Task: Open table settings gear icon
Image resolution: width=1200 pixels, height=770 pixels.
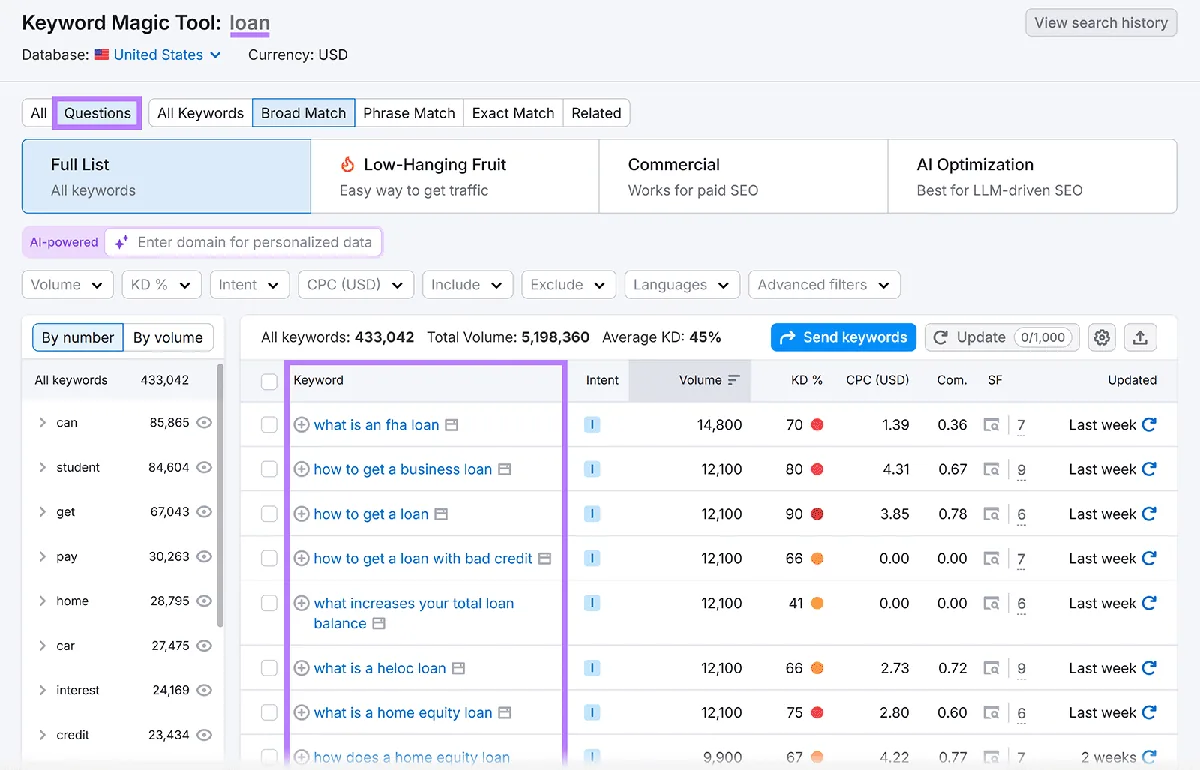Action: pyautogui.click(x=1102, y=338)
